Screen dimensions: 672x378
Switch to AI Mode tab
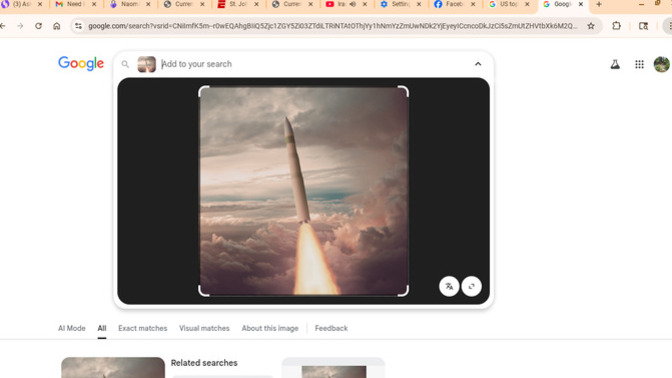[x=72, y=328]
